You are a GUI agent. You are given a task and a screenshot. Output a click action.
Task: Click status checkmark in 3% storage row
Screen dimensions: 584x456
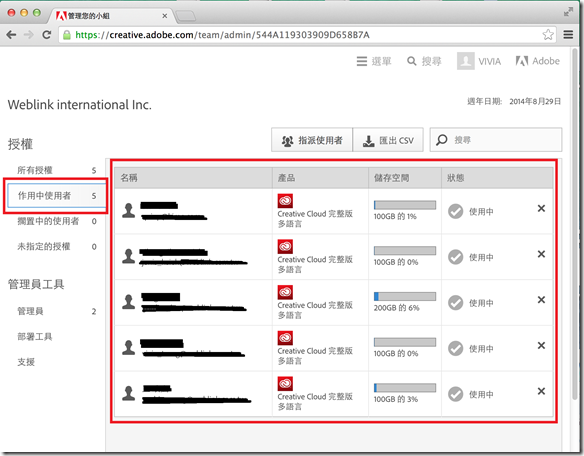(456, 394)
